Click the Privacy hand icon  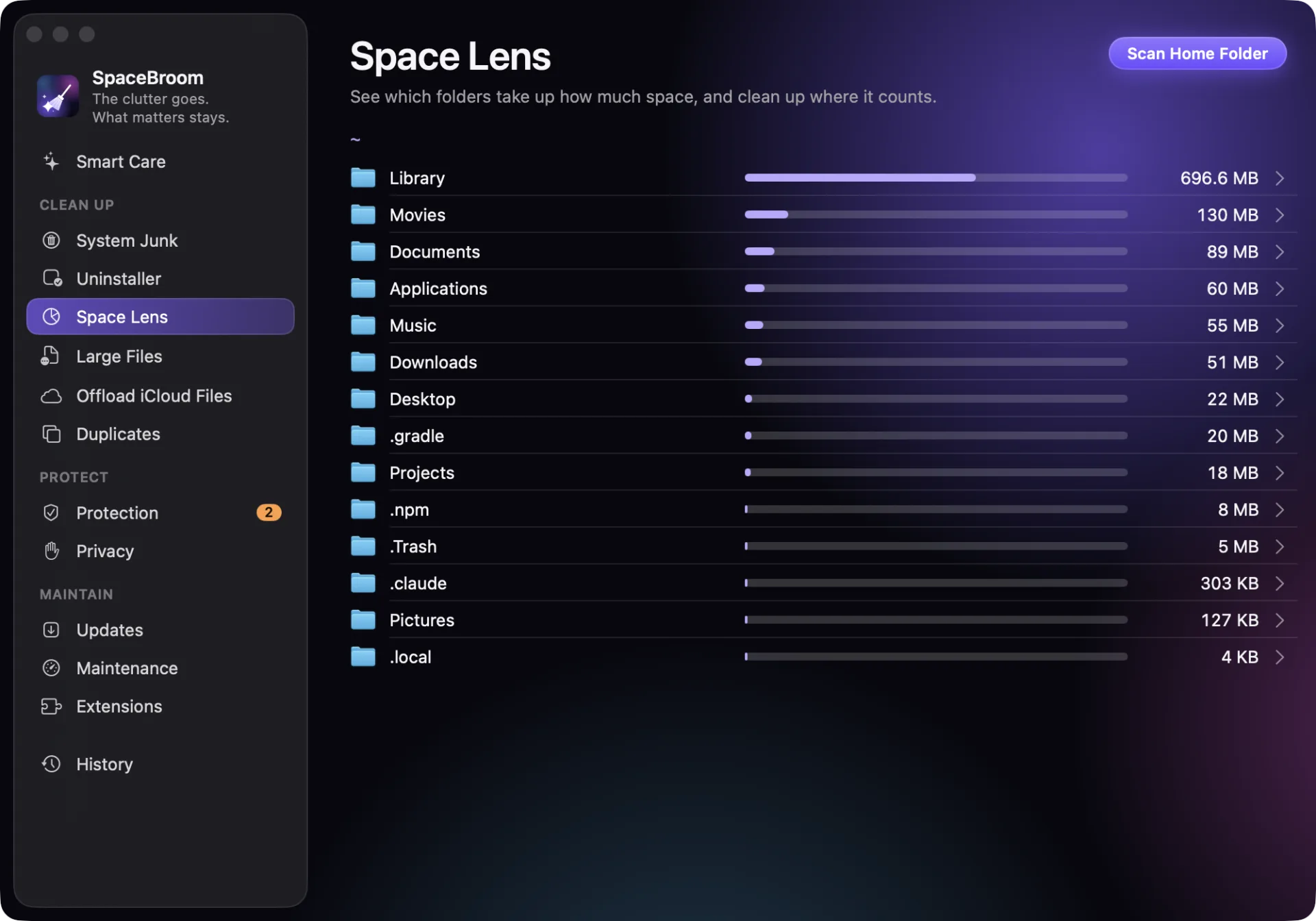(x=51, y=551)
